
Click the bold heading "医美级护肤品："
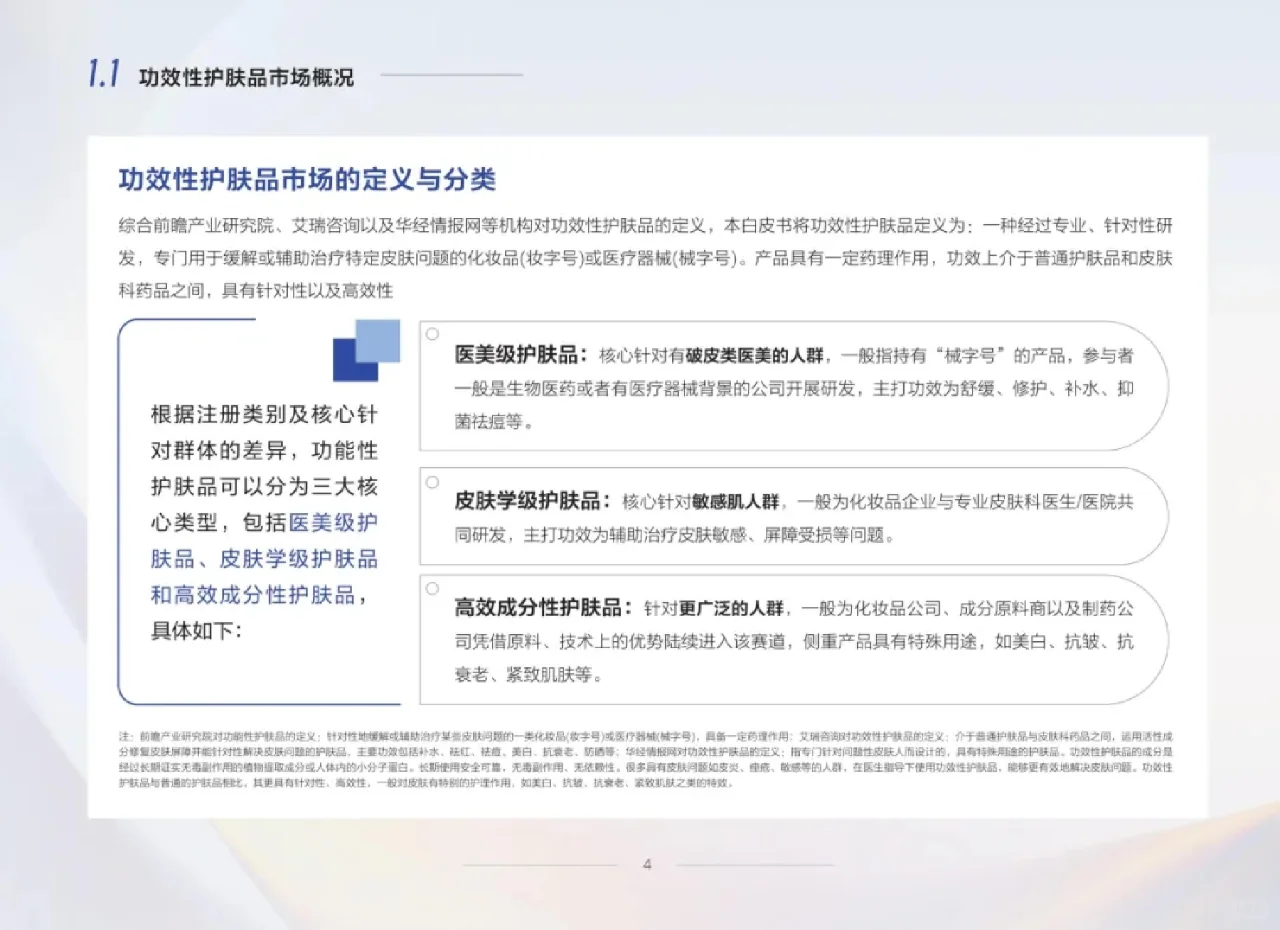tap(521, 356)
